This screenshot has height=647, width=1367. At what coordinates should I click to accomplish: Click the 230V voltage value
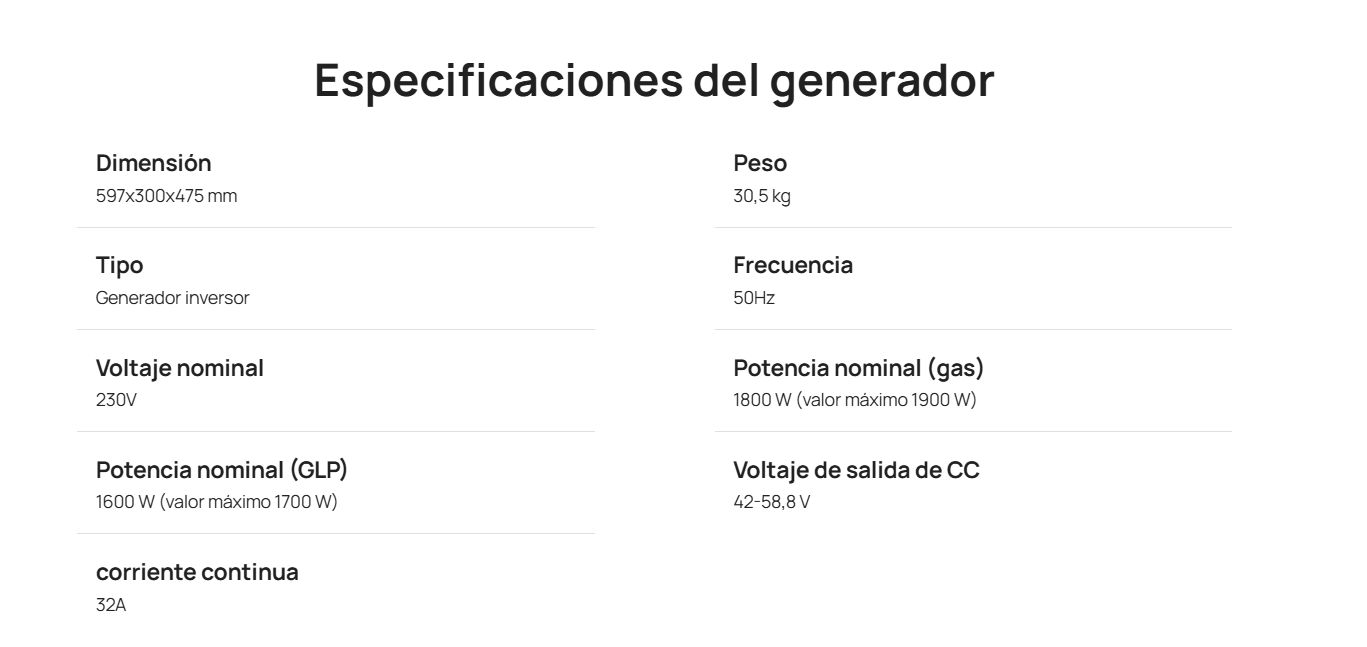(x=116, y=400)
